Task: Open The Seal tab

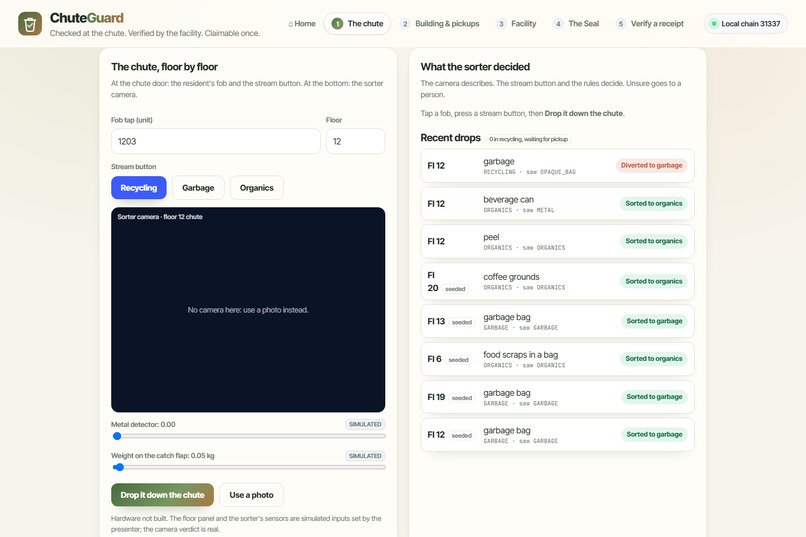Action: tap(576, 24)
